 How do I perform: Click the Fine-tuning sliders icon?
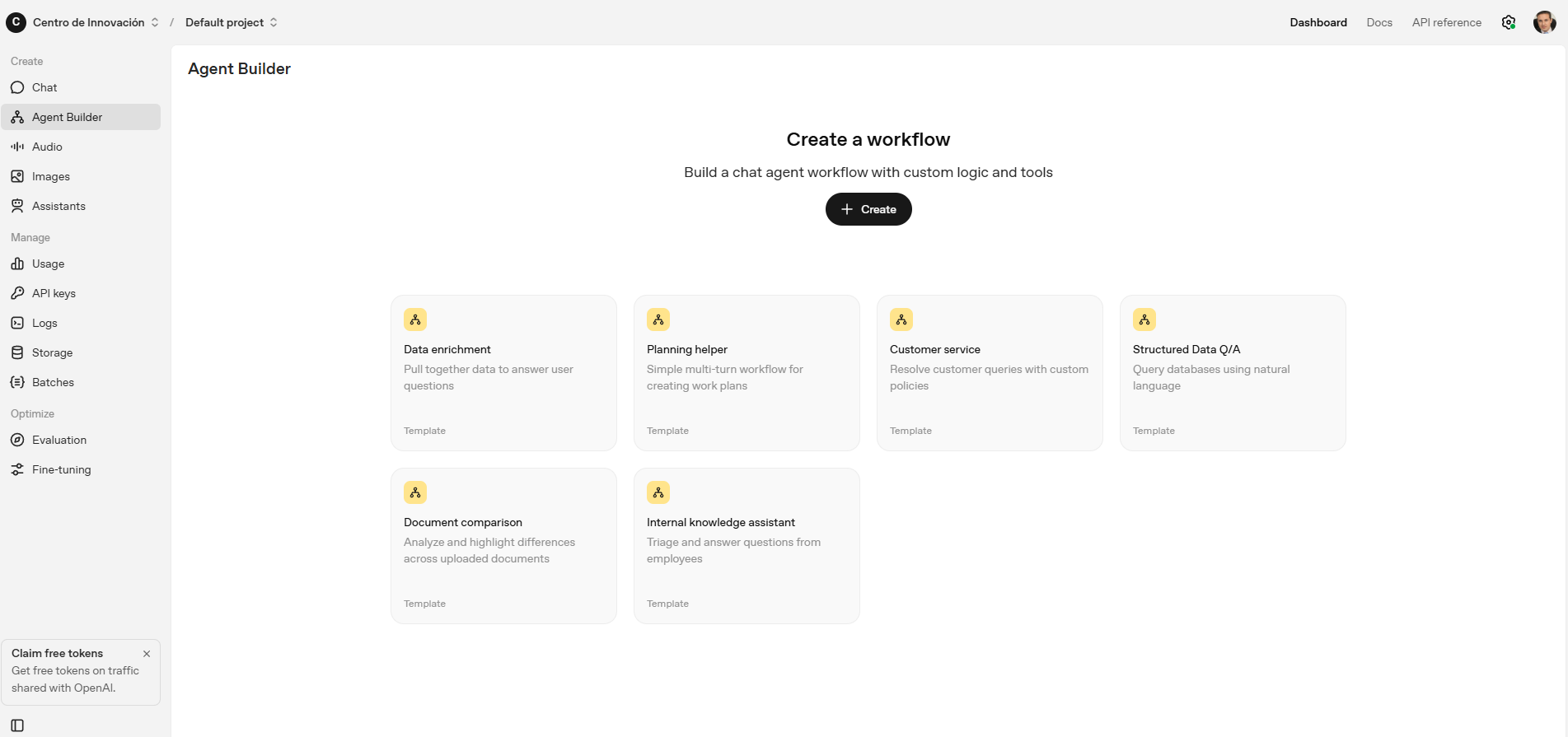click(17, 469)
